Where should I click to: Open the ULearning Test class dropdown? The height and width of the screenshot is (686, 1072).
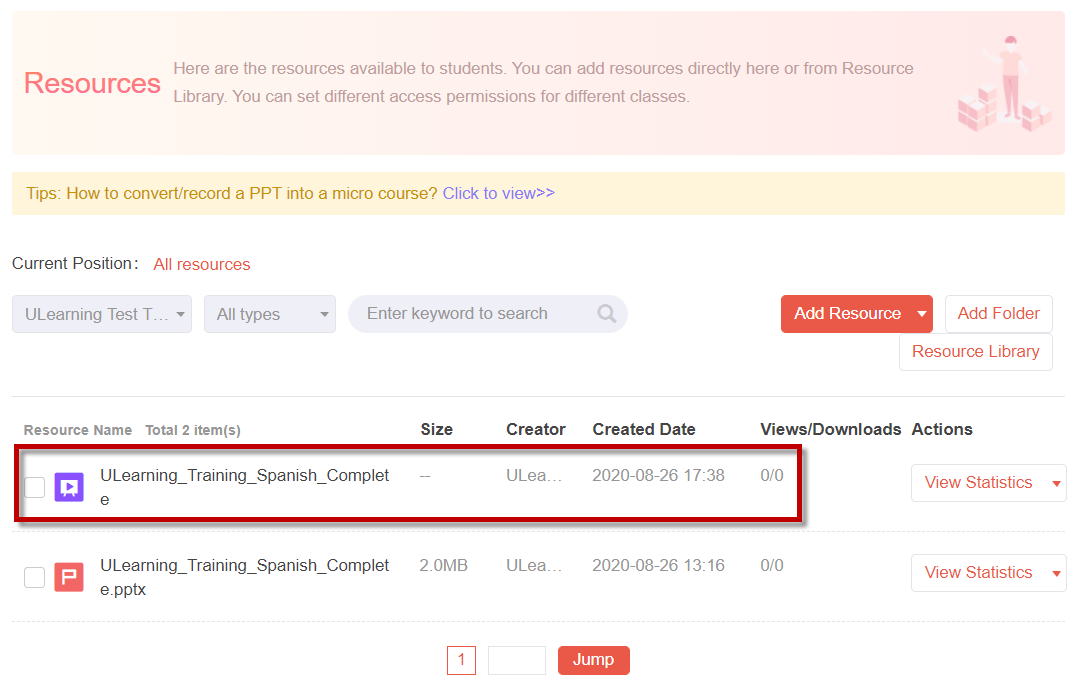102,314
